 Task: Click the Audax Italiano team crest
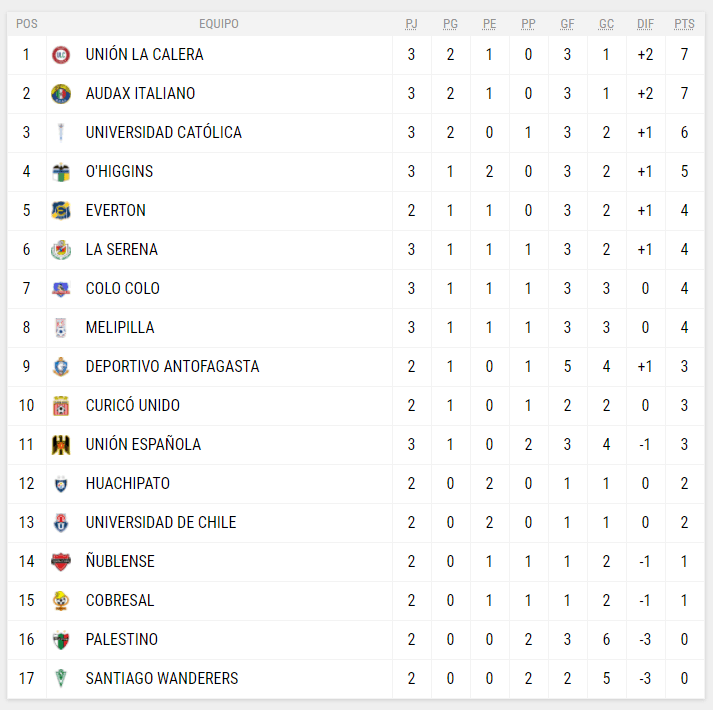pyautogui.click(x=61, y=94)
